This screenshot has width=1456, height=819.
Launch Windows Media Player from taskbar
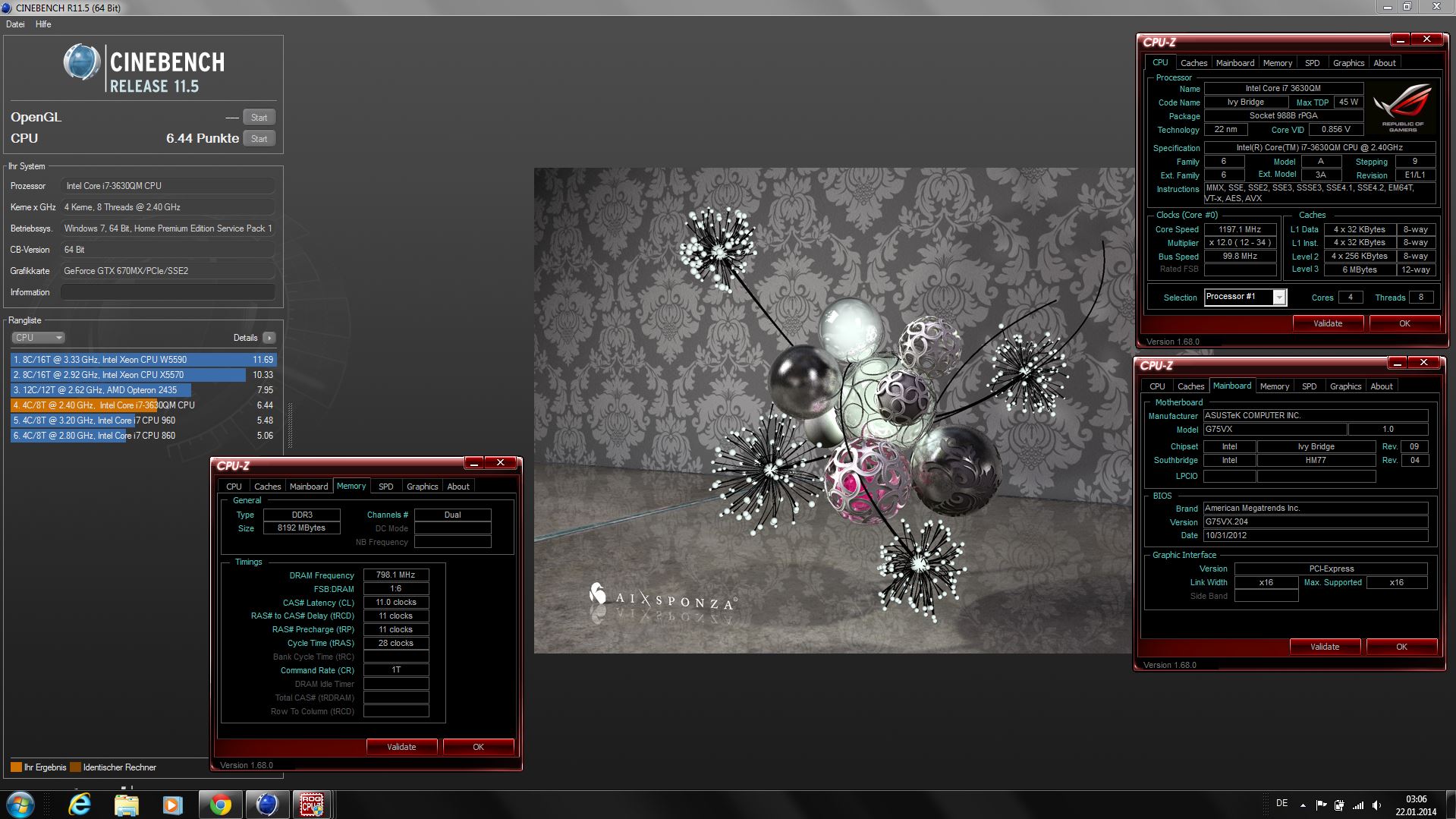pyautogui.click(x=173, y=805)
